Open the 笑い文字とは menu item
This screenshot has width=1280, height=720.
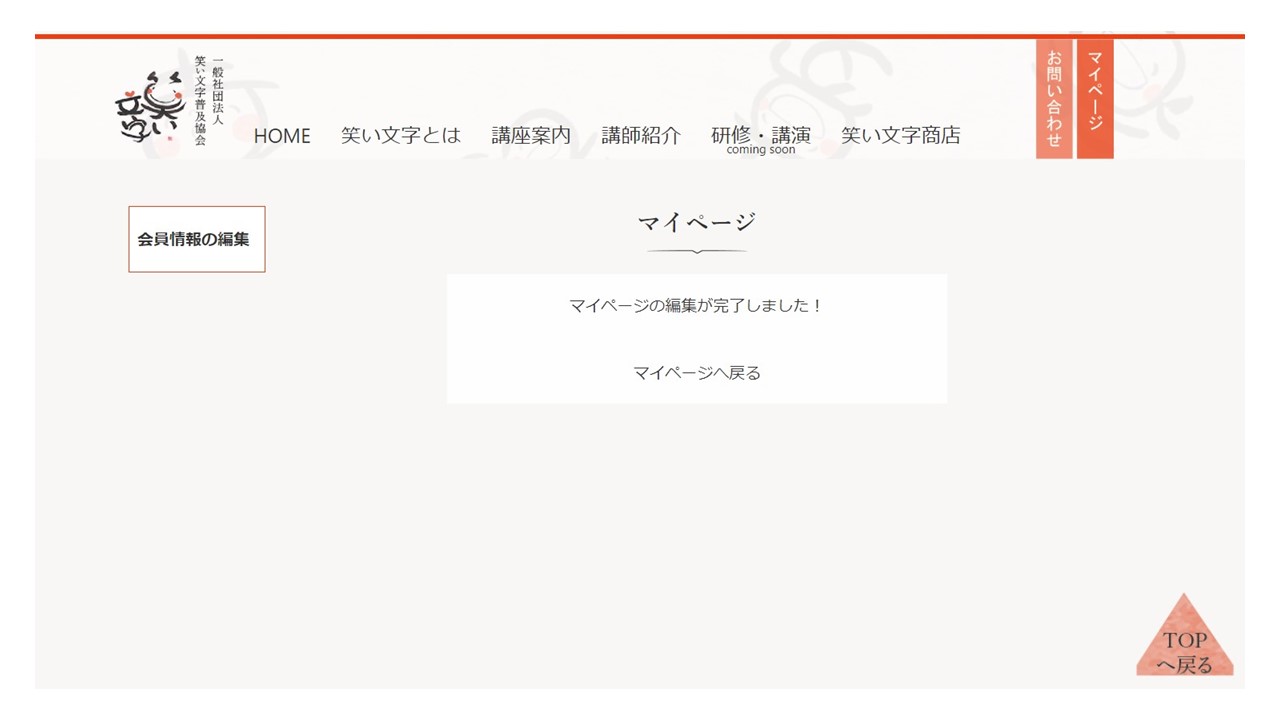click(x=401, y=135)
